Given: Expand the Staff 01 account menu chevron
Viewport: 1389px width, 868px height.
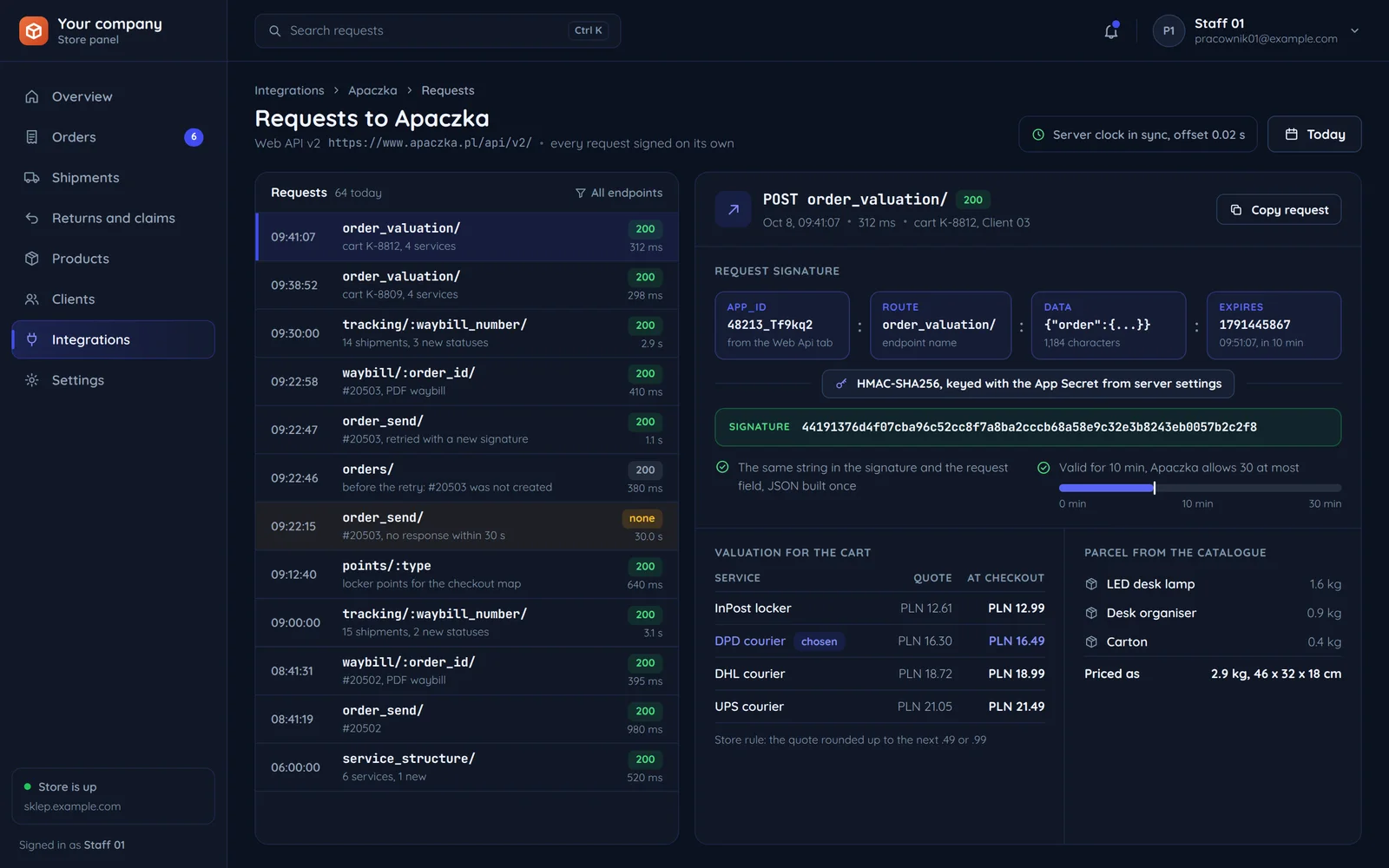Looking at the screenshot, I should click(x=1354, y=31).
